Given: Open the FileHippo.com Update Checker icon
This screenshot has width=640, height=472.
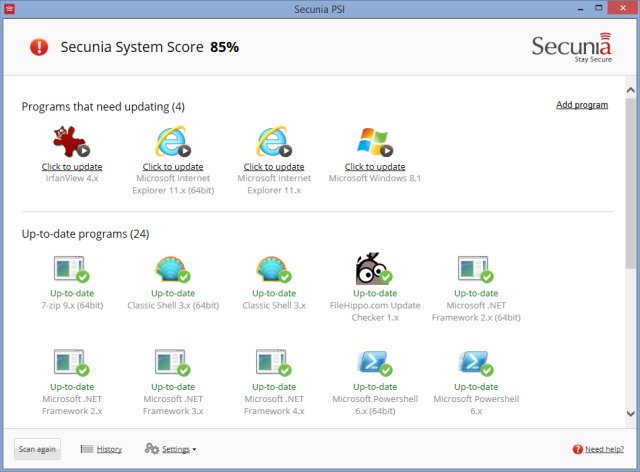Looking at the screenshot, I should 374,270.
